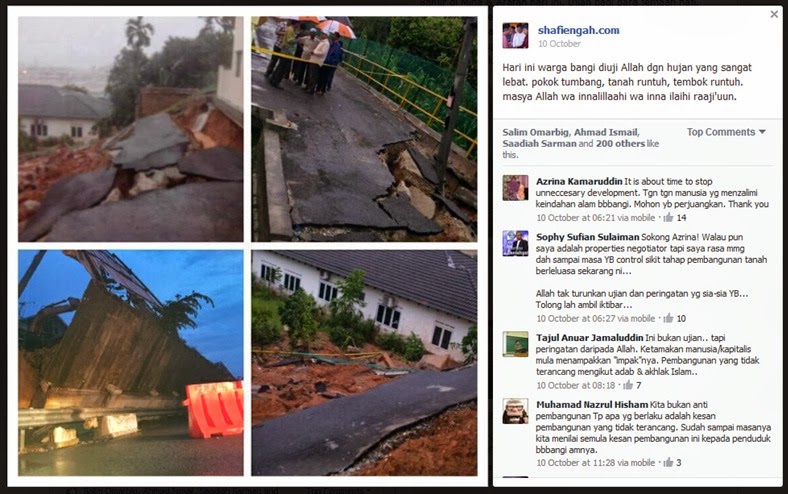Click Tajul Anuar Jamaluddin's avatar
This screenshot has height=494, width=788.
[x=515, y=344]
